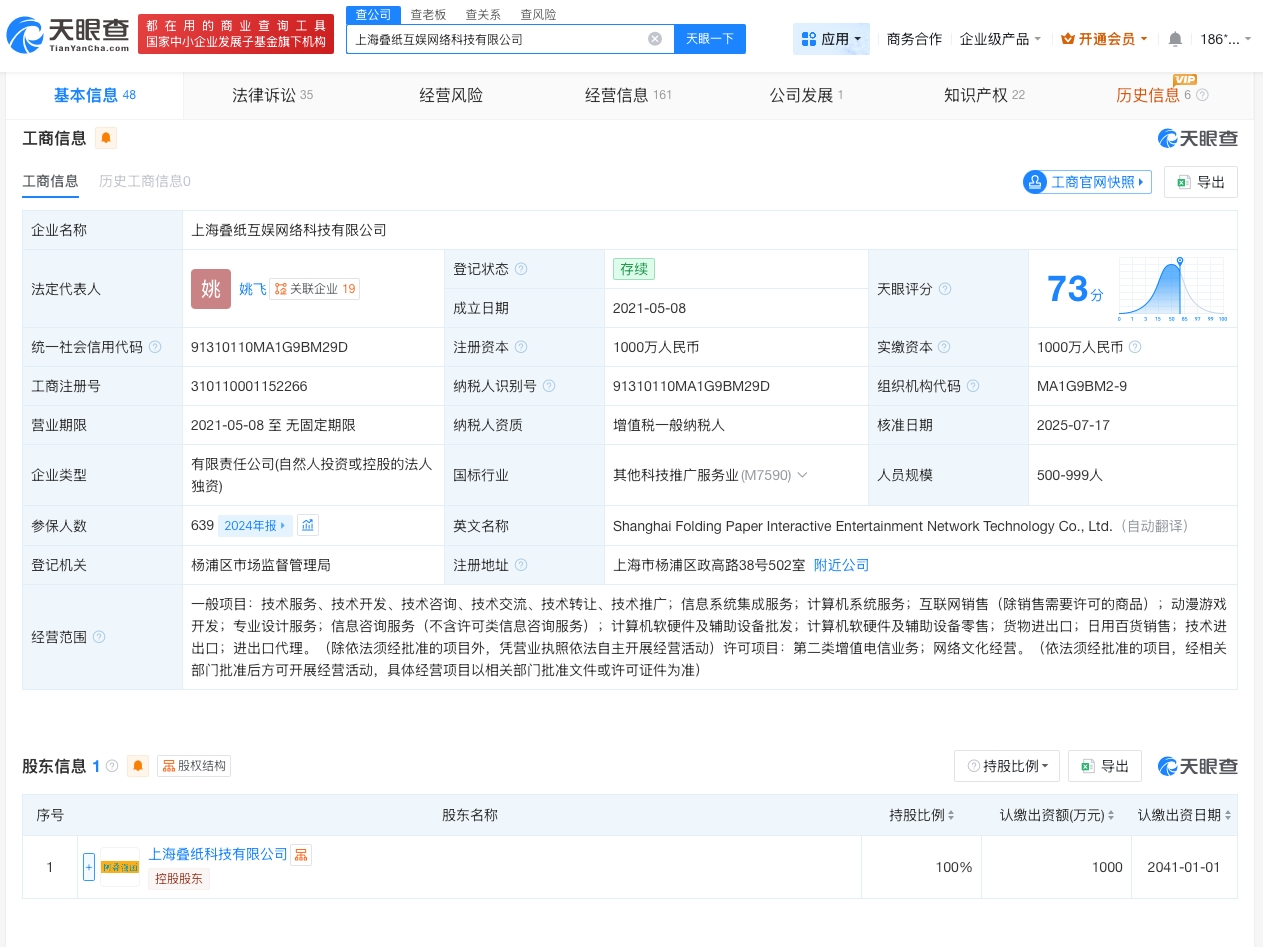Switch to 查风险 search tab
Image resolution: width=1263 pixels, height=947 pixels.
[538, 14]
